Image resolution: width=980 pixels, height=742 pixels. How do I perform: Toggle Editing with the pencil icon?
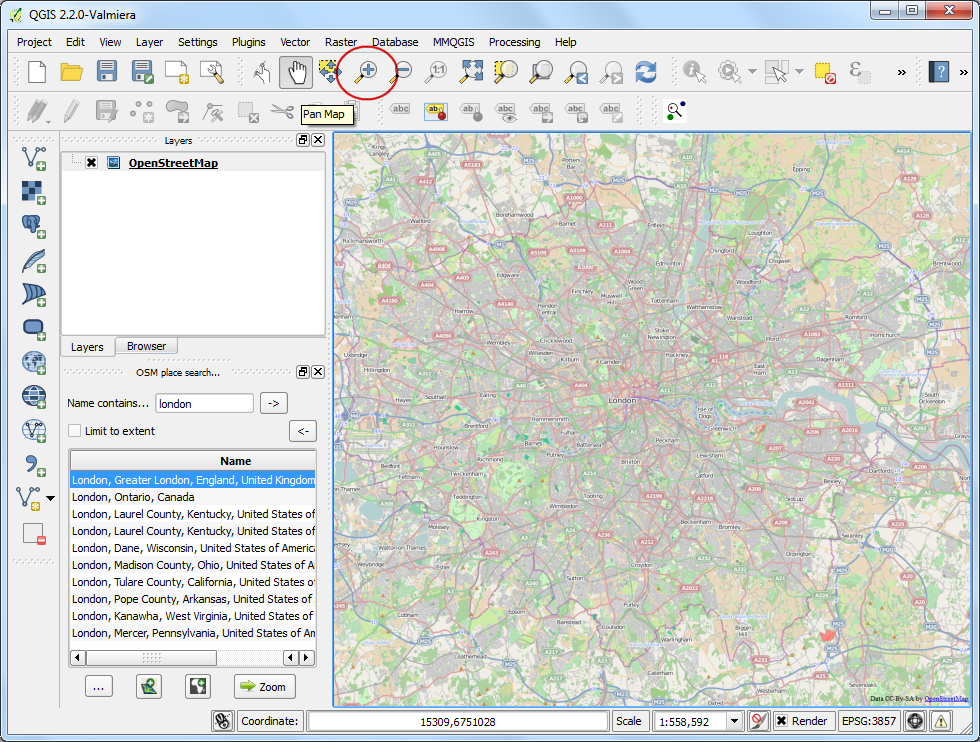[x=71, y=111]
